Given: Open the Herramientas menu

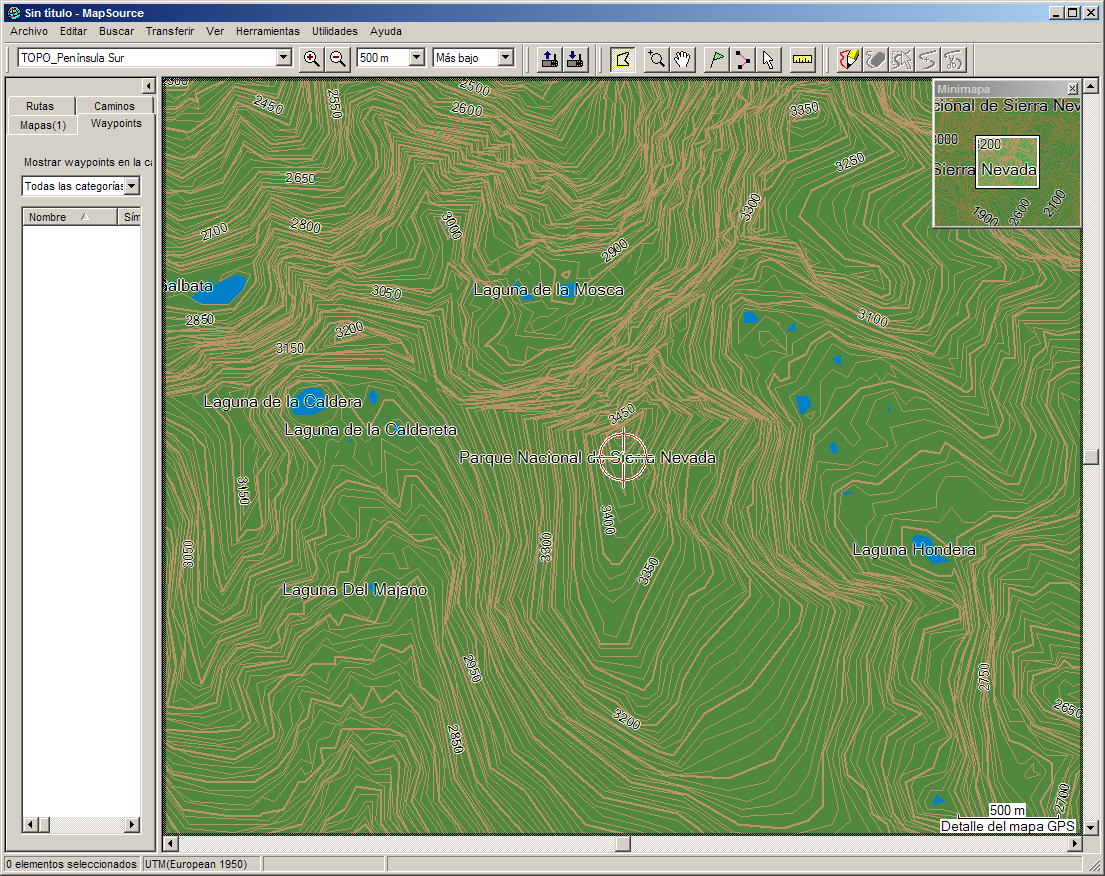Looking at the screenshot, I should (268, 31).
